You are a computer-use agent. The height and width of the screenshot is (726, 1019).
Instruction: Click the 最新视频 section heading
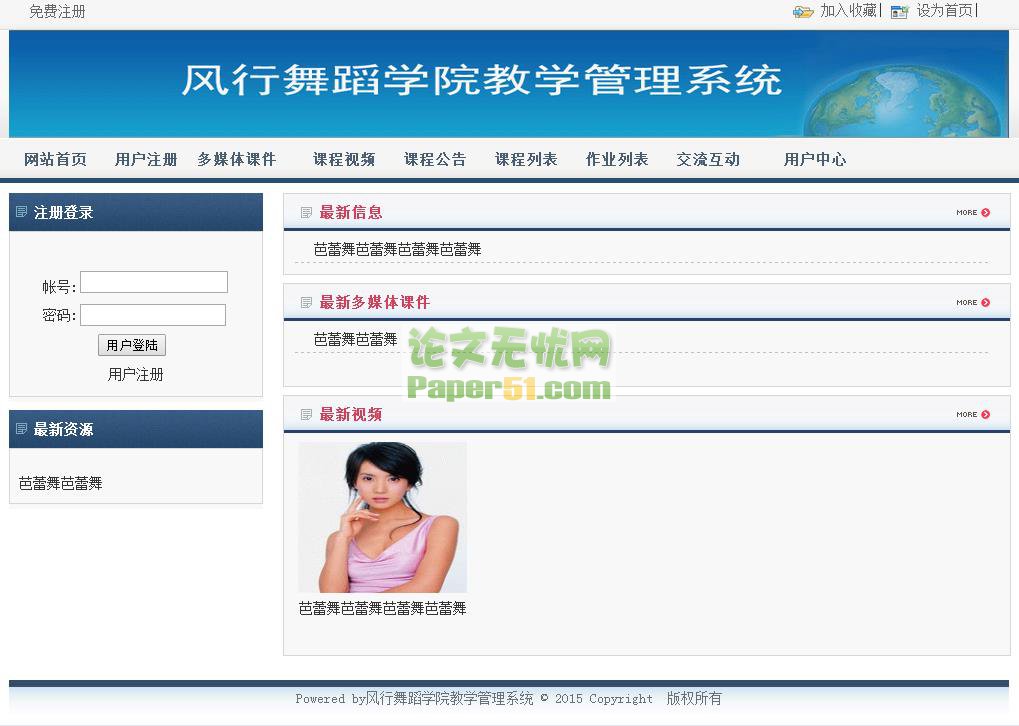[x=351, y=414]
